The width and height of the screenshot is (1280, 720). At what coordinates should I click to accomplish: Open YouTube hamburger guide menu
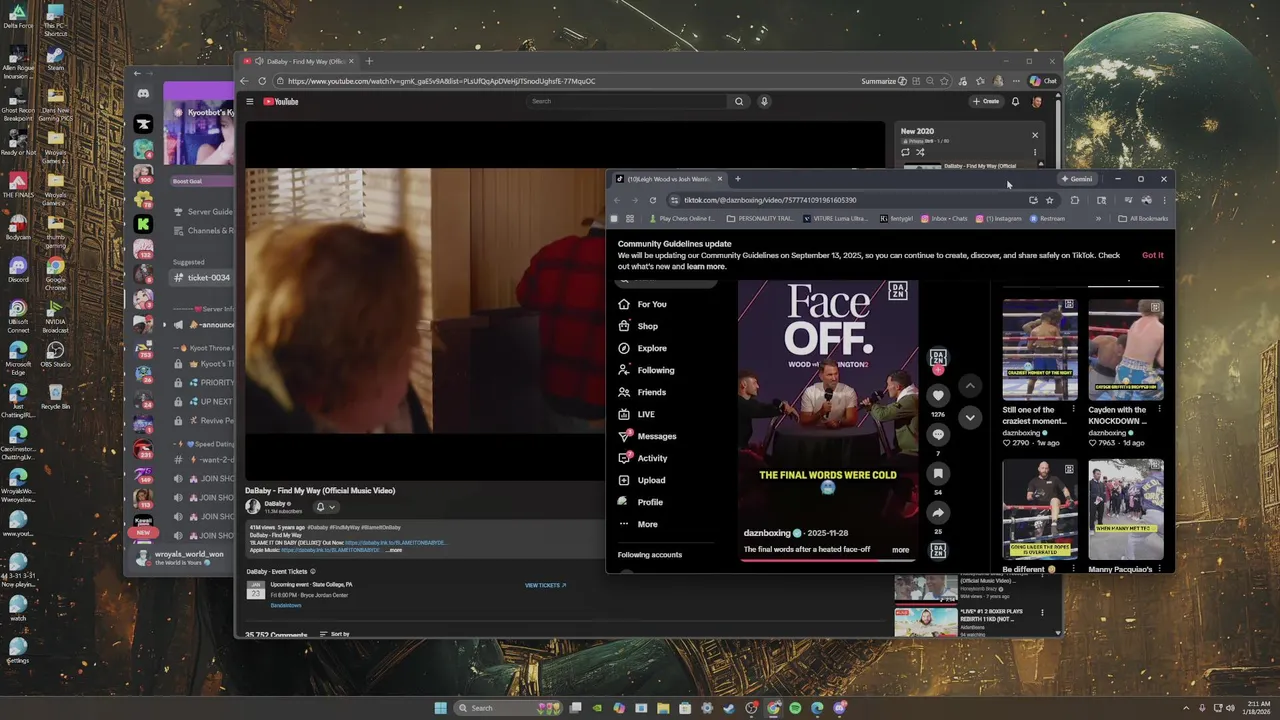click(x=250, y=101)
